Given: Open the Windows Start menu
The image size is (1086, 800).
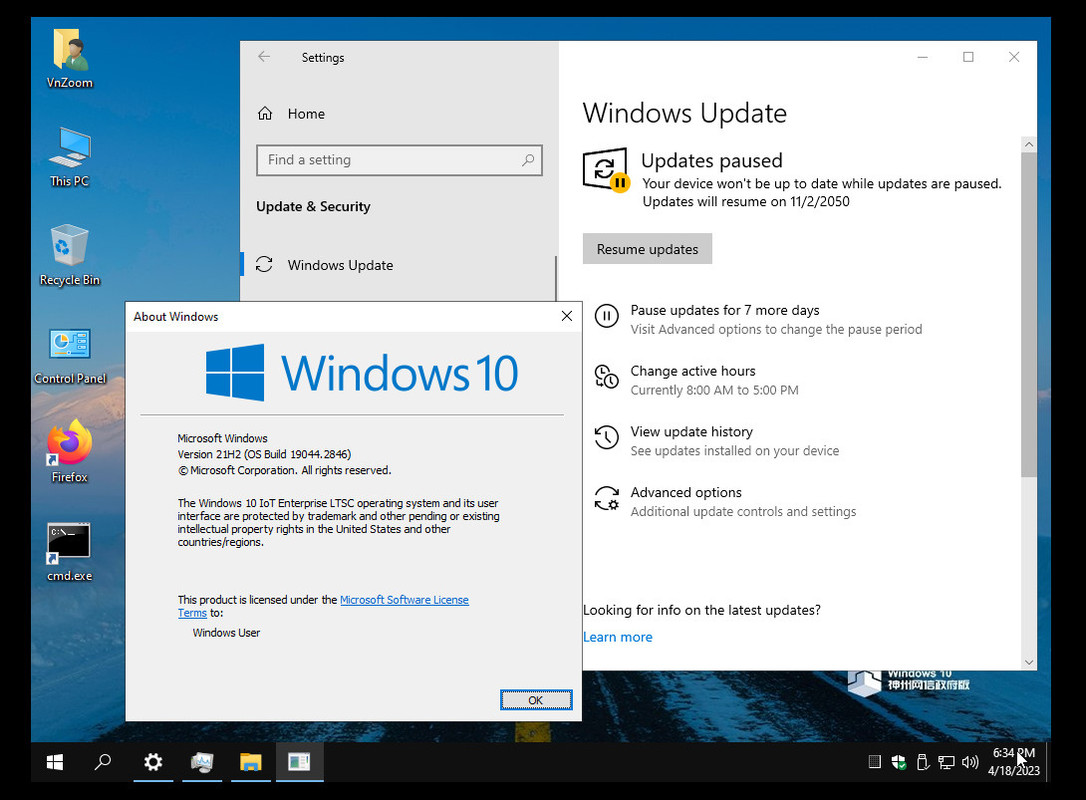Looking at the screenshot, I should coord(55,762).
